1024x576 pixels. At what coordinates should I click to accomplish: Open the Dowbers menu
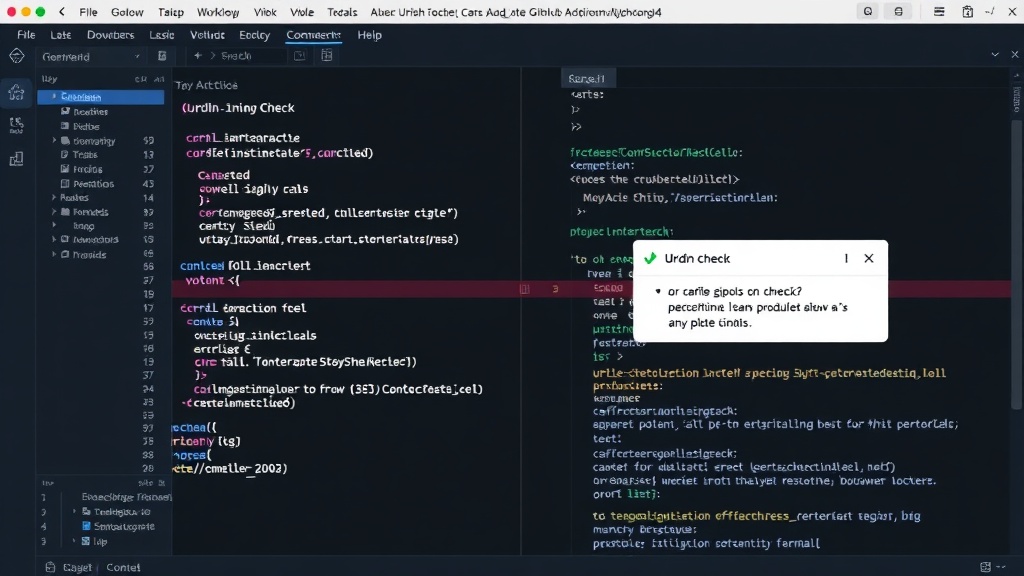[110, 35]
